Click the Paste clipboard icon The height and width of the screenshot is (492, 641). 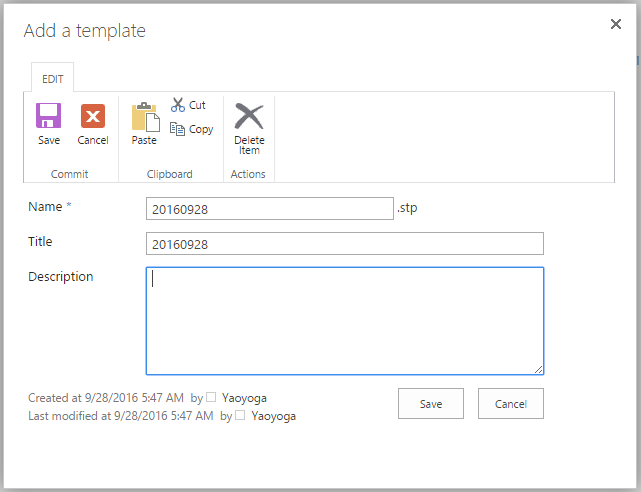pyautogui.click(x=145, y=116)
